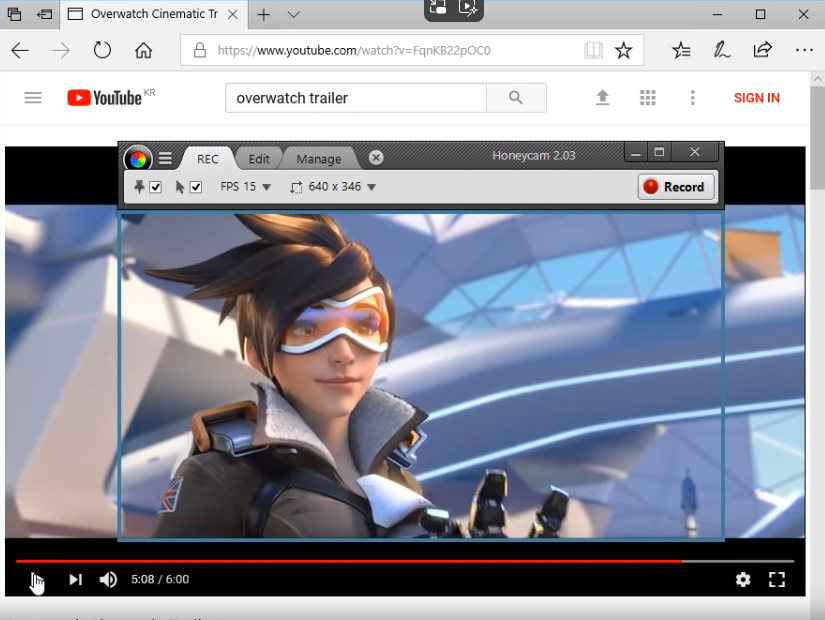
Task: Open Edge Settings and more menu
Action: point(804,51)
